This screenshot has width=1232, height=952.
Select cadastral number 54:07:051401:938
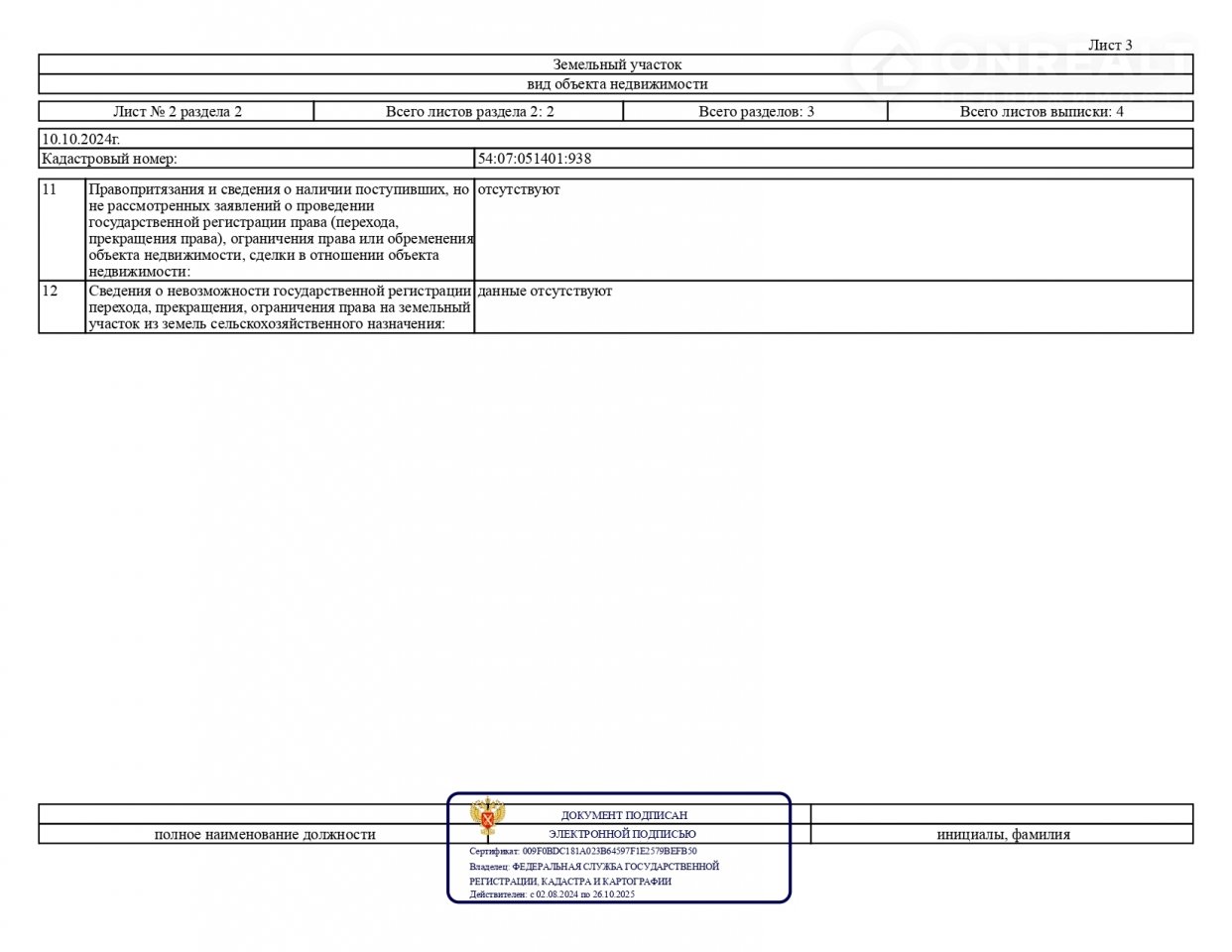(x=534, y=159)
